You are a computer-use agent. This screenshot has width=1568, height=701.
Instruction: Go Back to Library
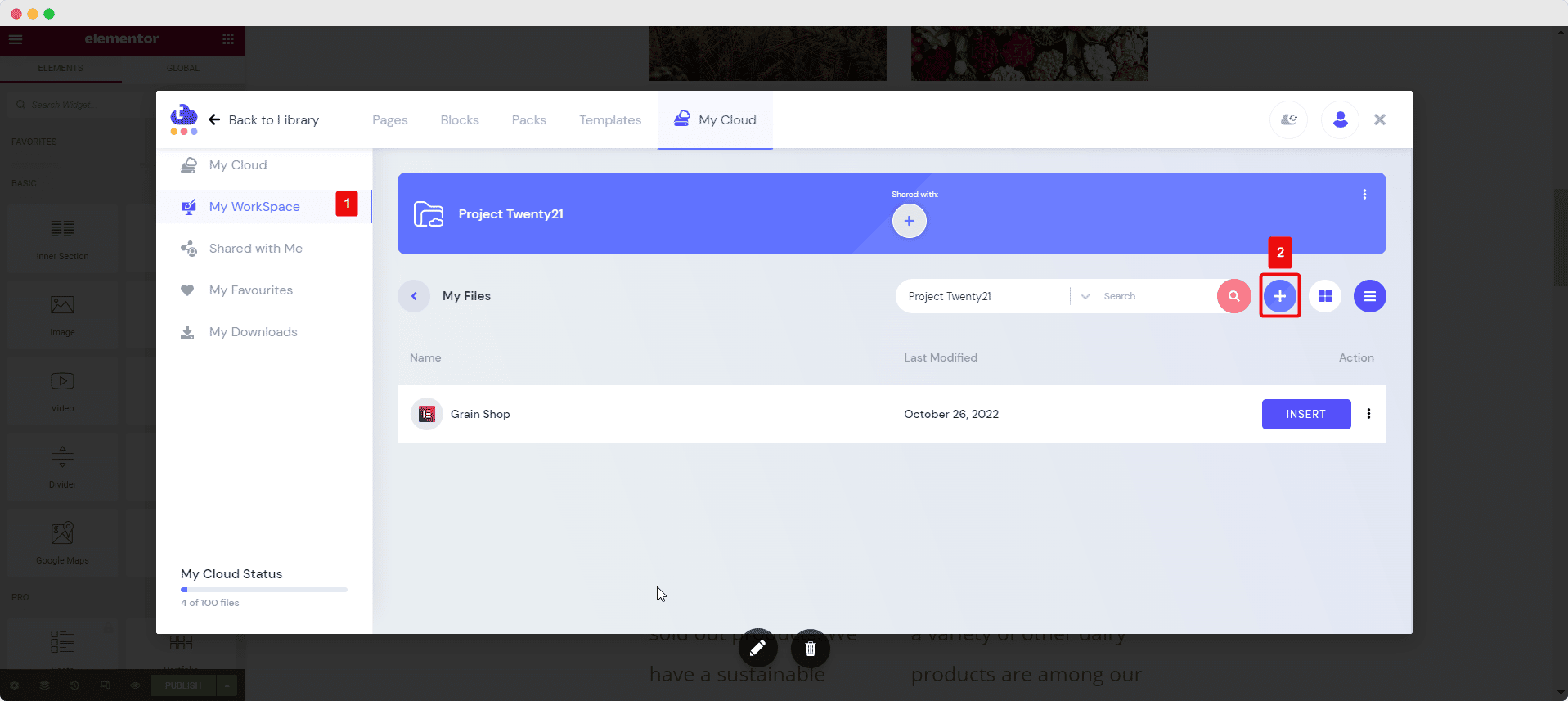coord(263,119)
